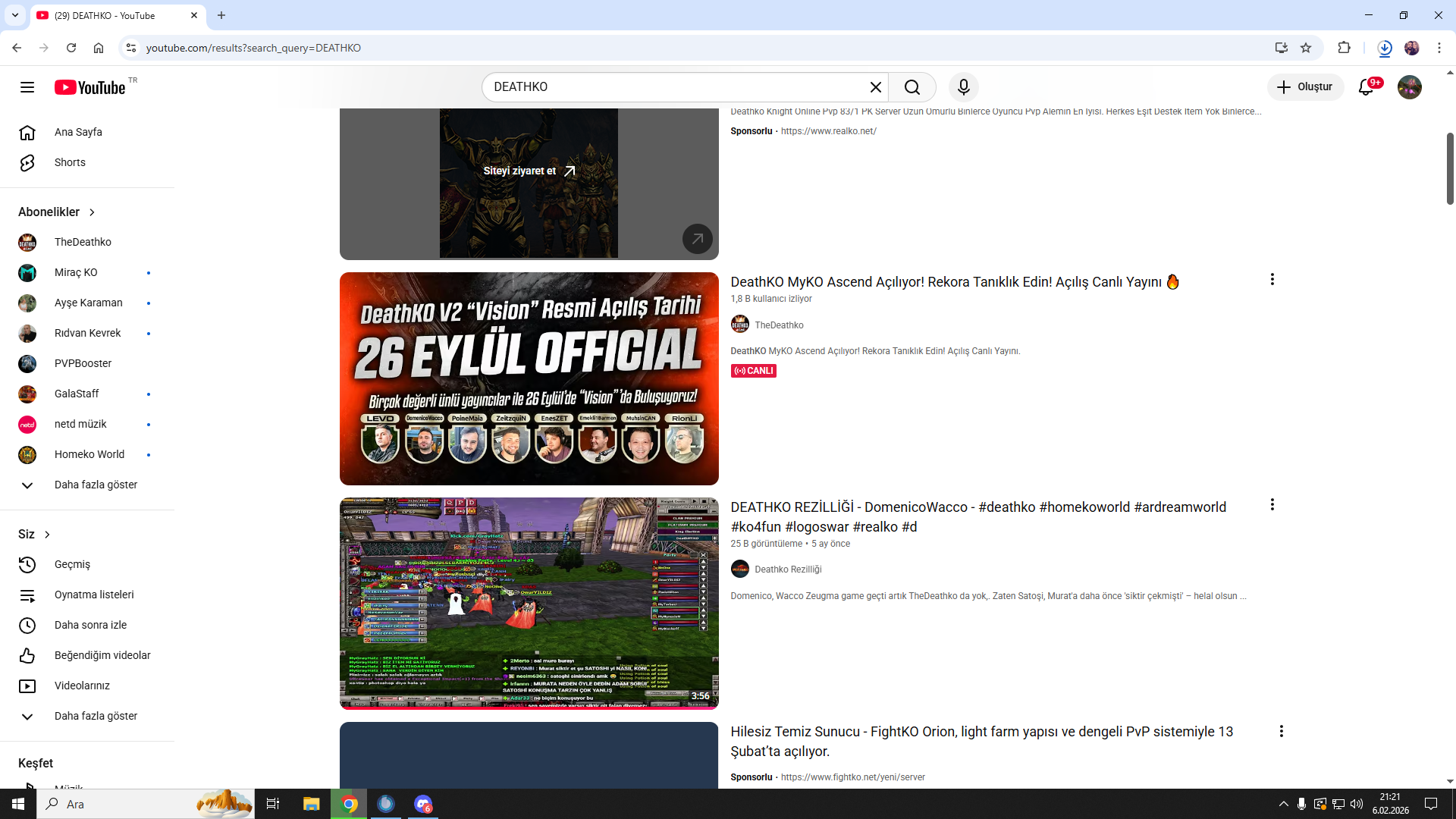This screenshot has width=1456, height=819.
Task: Click Deathko Rezilliği channel avatar
Action: 740,569
